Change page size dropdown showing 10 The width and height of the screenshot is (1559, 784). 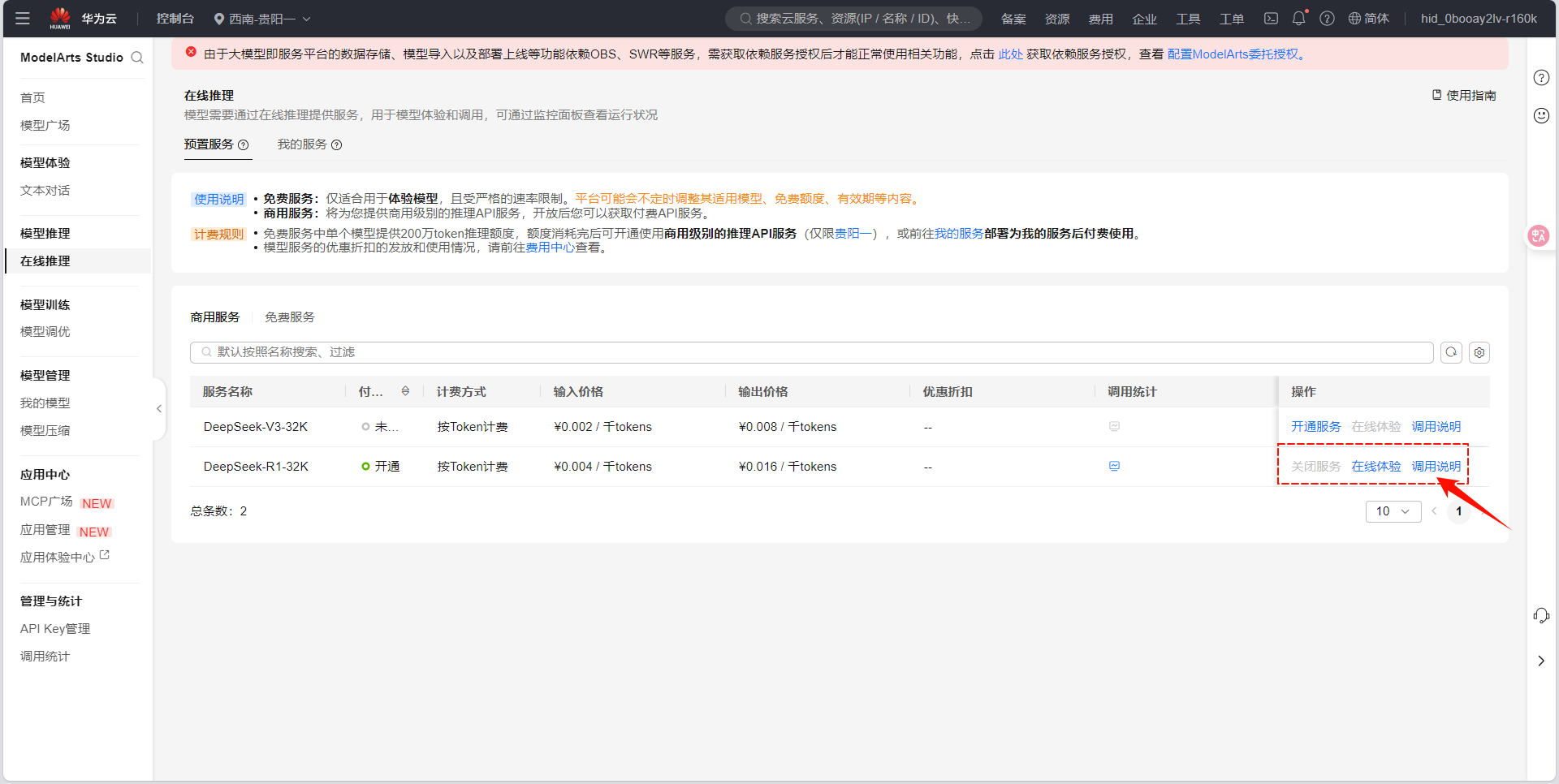point(1393,511)
